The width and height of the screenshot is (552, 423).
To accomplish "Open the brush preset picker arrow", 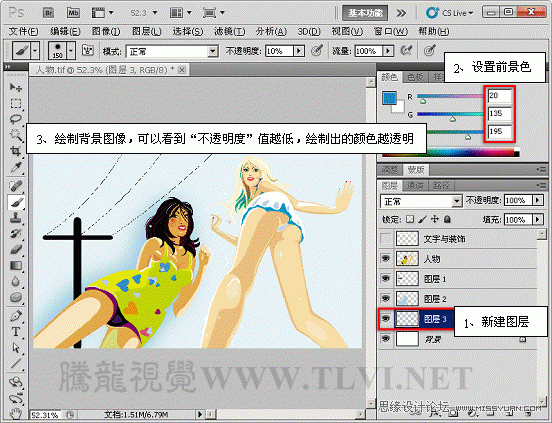I will coord(71,51).
